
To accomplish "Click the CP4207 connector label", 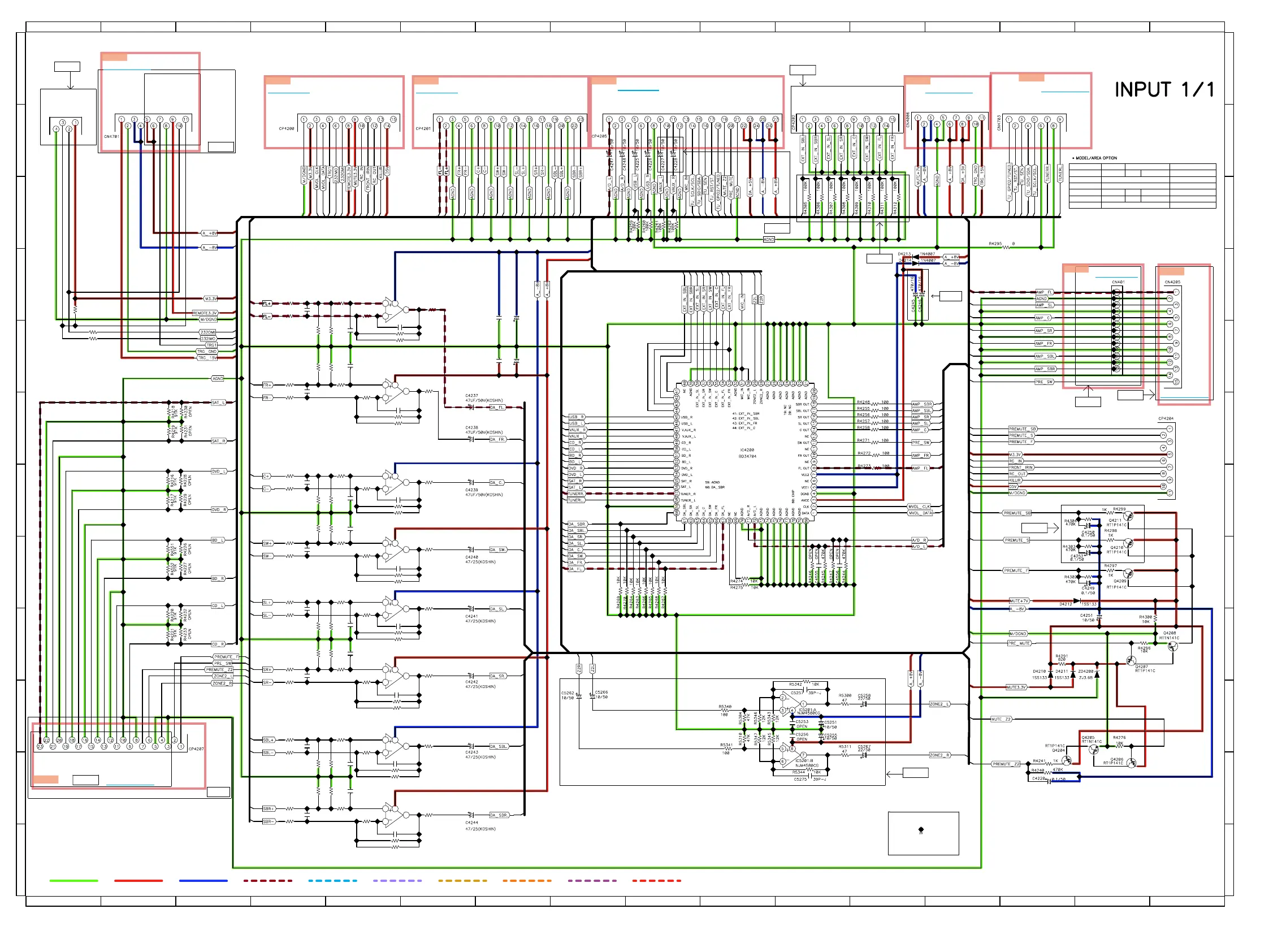I will pos(196,749).
